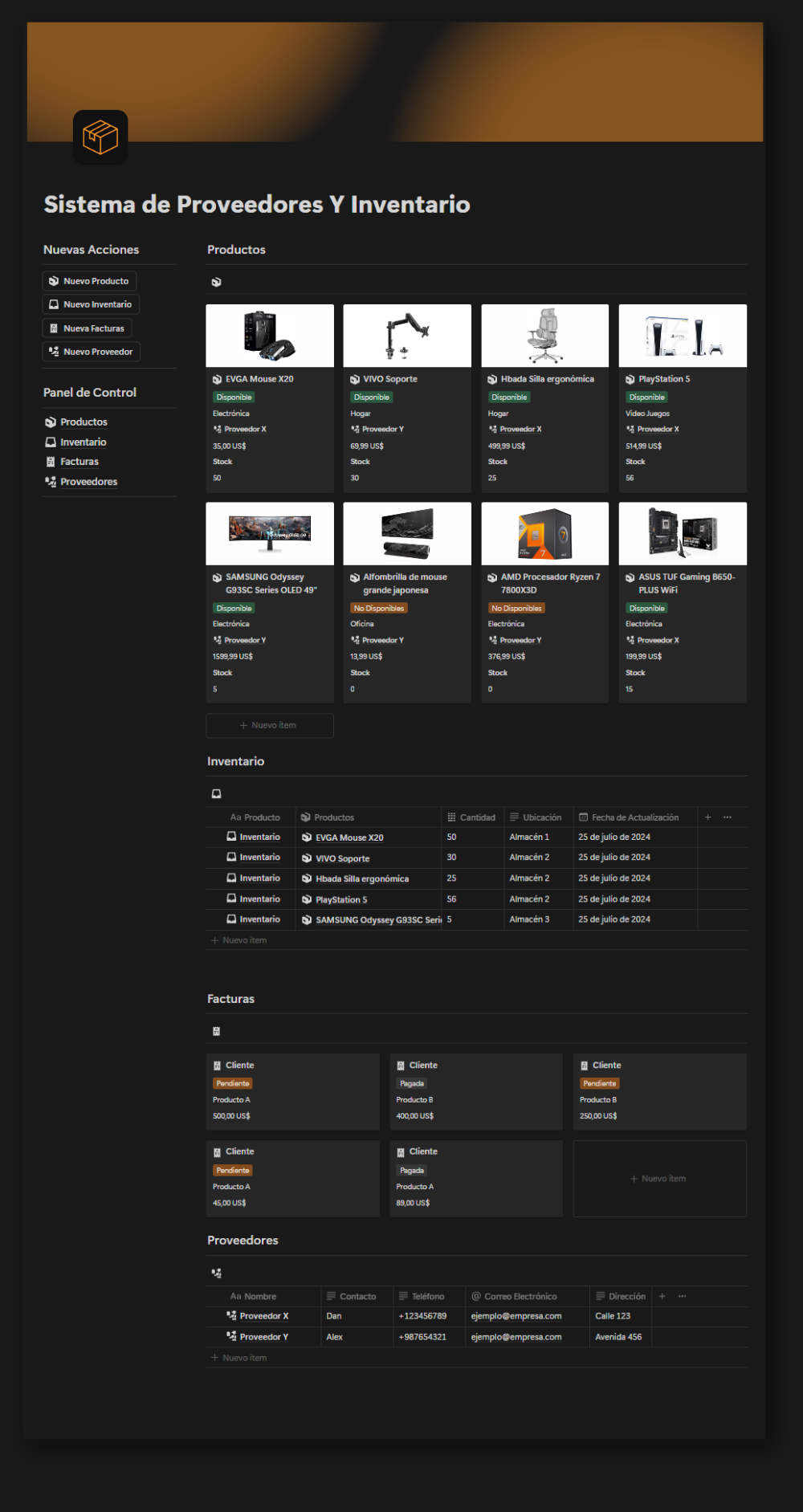803x1512 pixels.
Task: Open Inventario link in Panel de Control
Action: pos(84,442)
